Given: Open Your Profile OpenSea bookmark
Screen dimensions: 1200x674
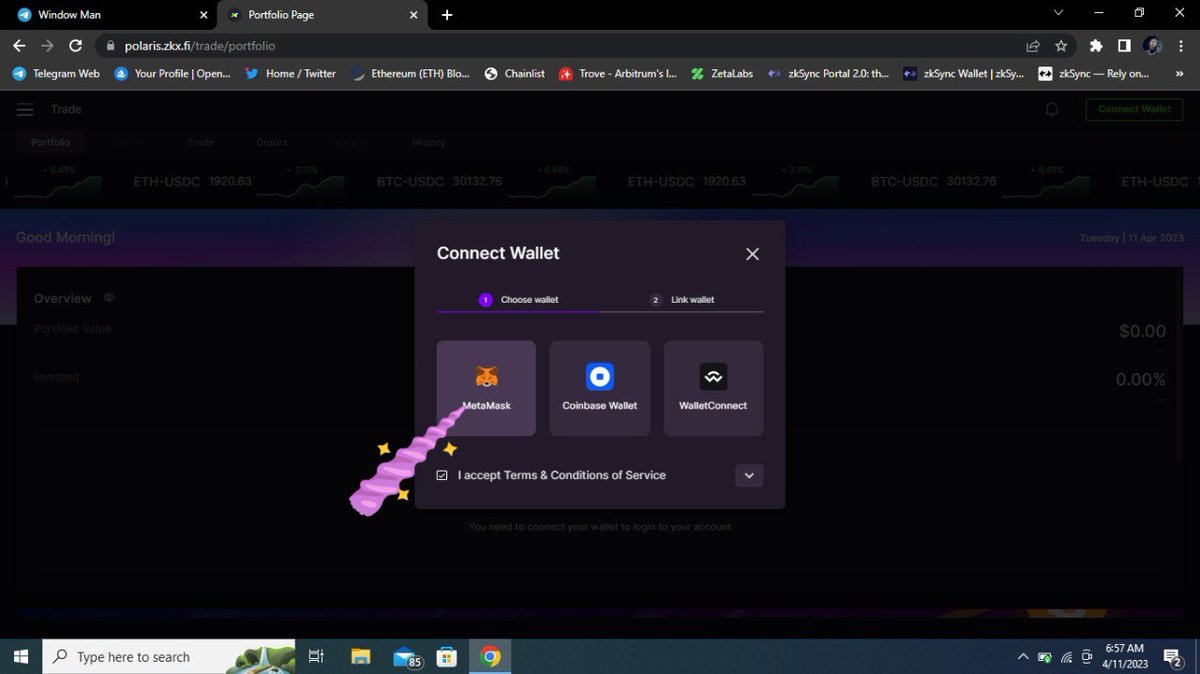Looking at the screenshot, I should (172, 73).
